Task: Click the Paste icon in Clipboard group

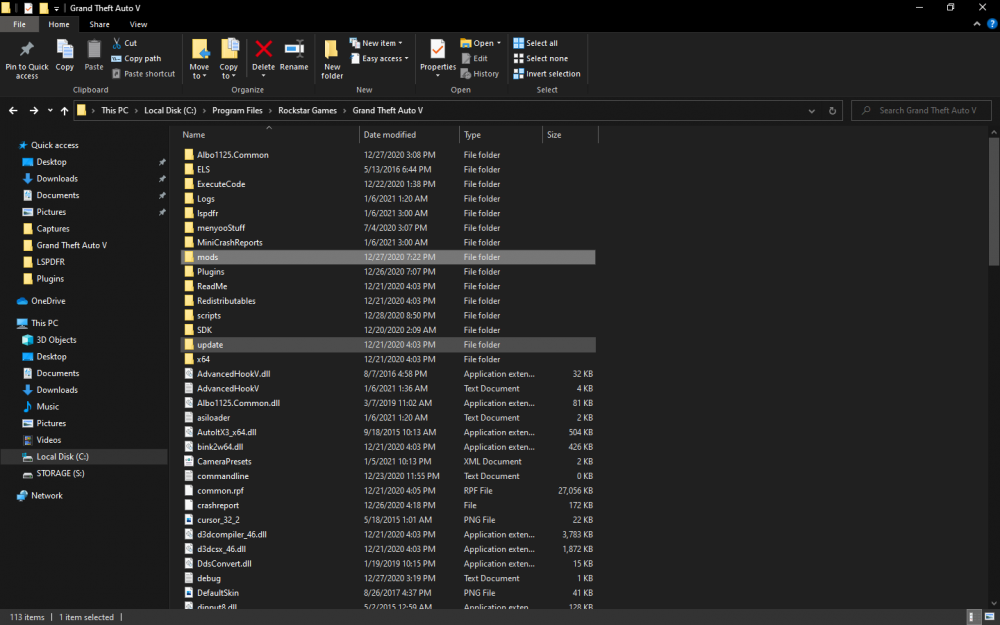Action: (x=94, y=52)
